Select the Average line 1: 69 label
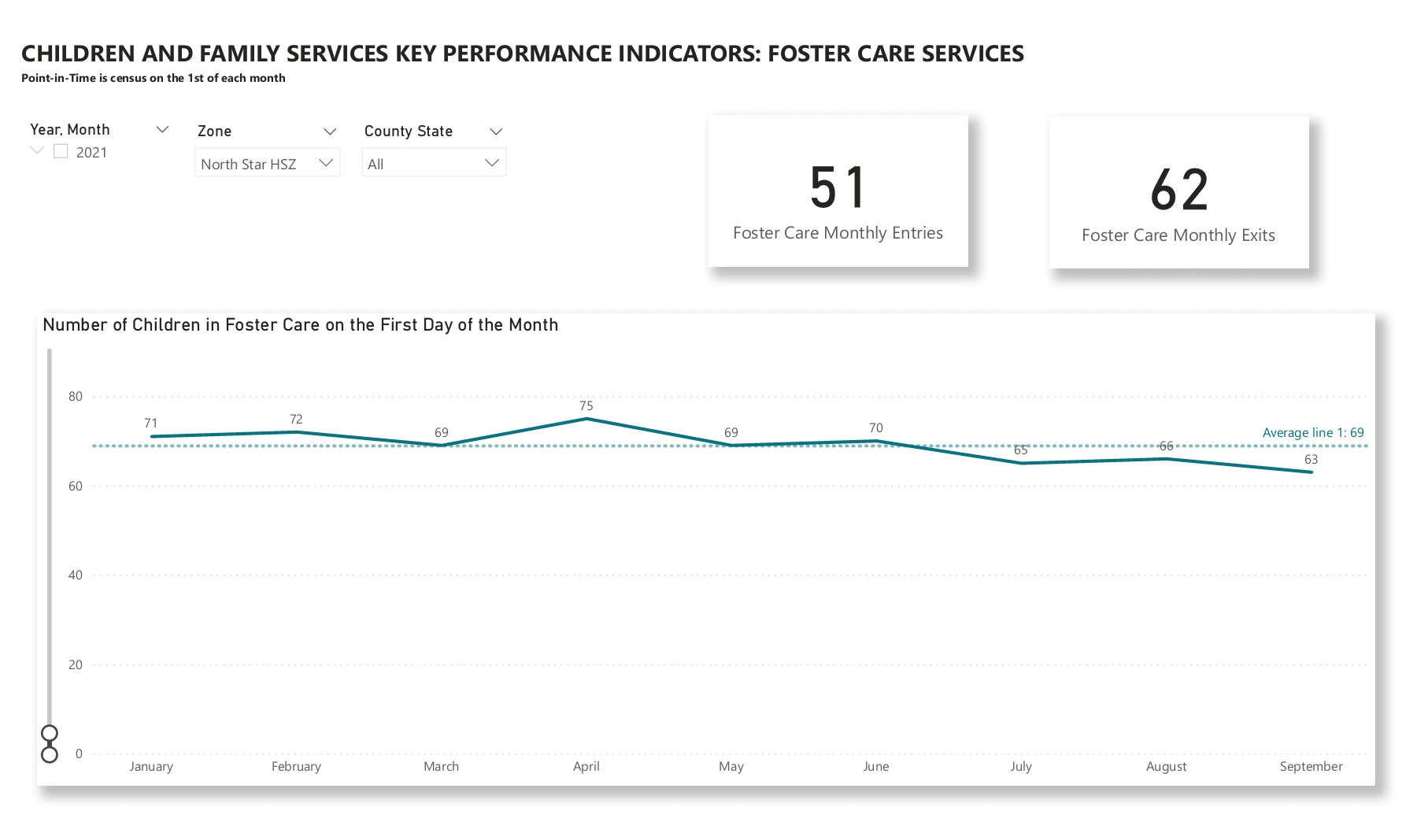Image resolution: width=1417 pixels, height=840 pixels. click(x=1313, y=432)
